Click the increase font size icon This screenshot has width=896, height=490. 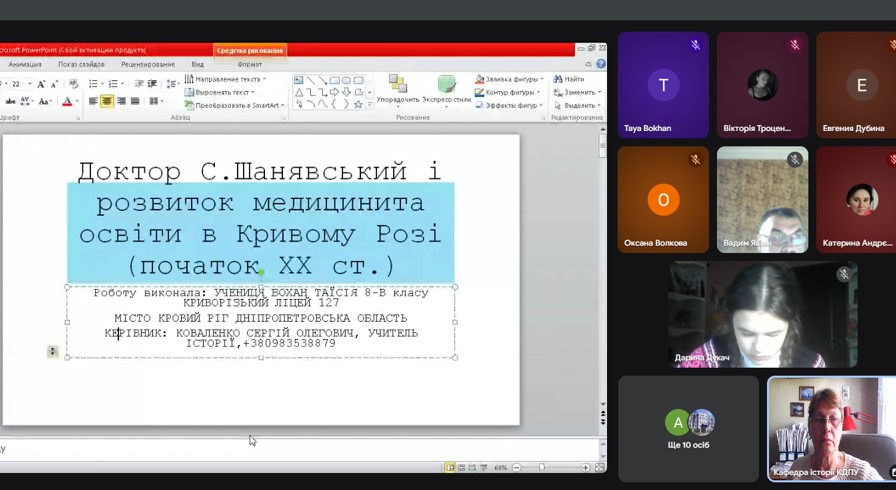[41, 85]
